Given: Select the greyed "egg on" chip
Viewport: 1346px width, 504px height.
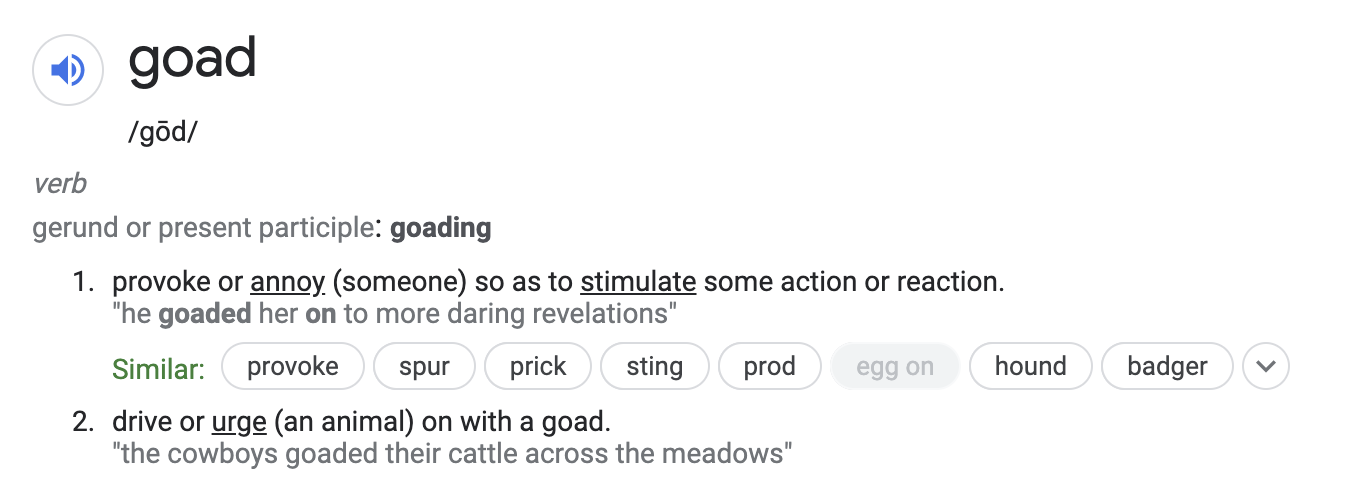Looking at the screenshot, I should tap(895, 367).
